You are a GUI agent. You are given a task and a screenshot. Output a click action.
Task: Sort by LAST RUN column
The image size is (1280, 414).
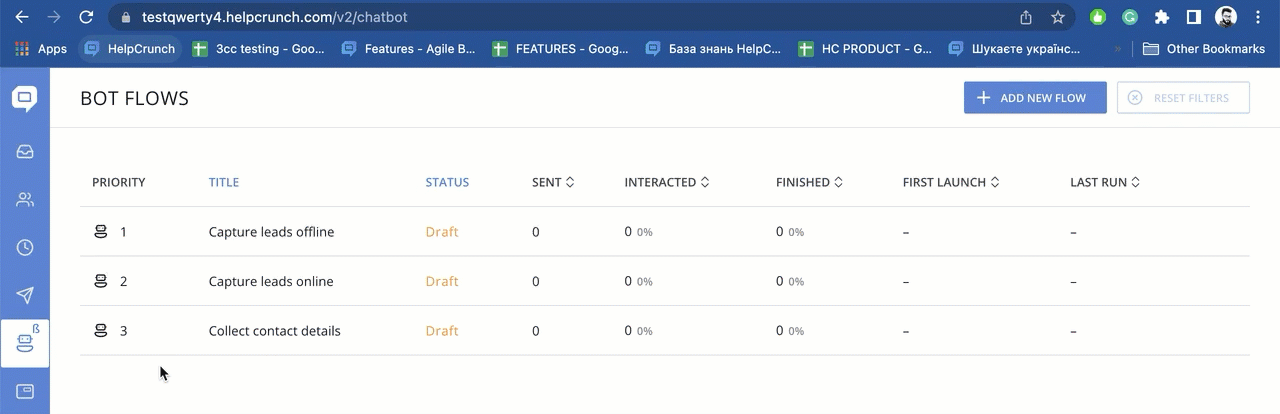(1104, 182)
